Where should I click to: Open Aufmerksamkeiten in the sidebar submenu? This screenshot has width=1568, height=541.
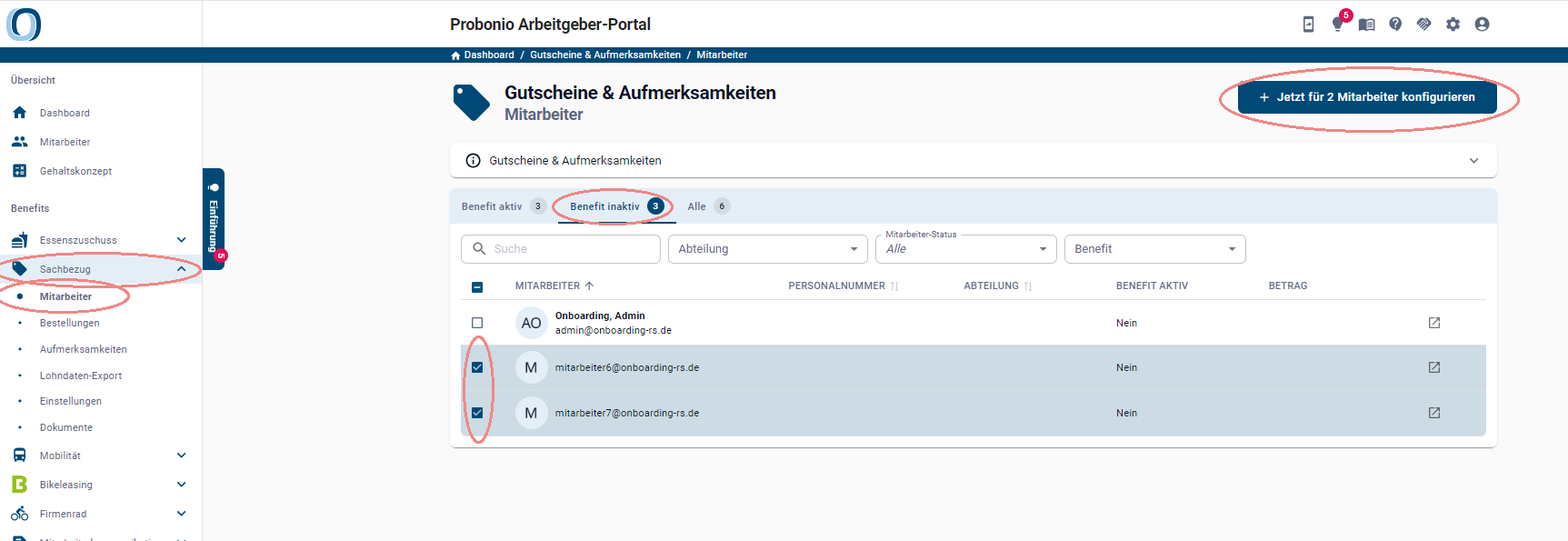pos(84,349)
